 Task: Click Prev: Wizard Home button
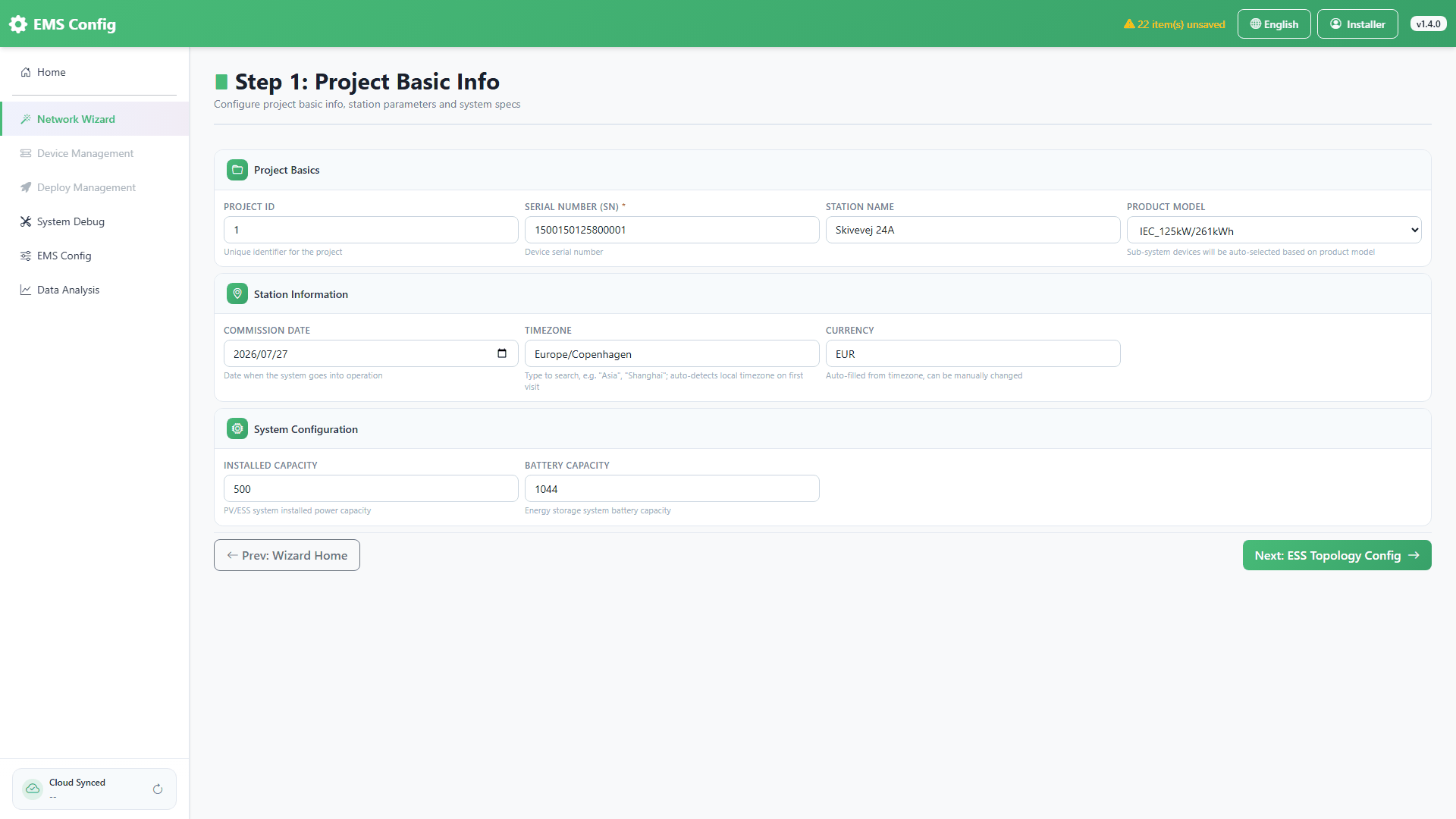pyautogui.click(x=287, y=555)
